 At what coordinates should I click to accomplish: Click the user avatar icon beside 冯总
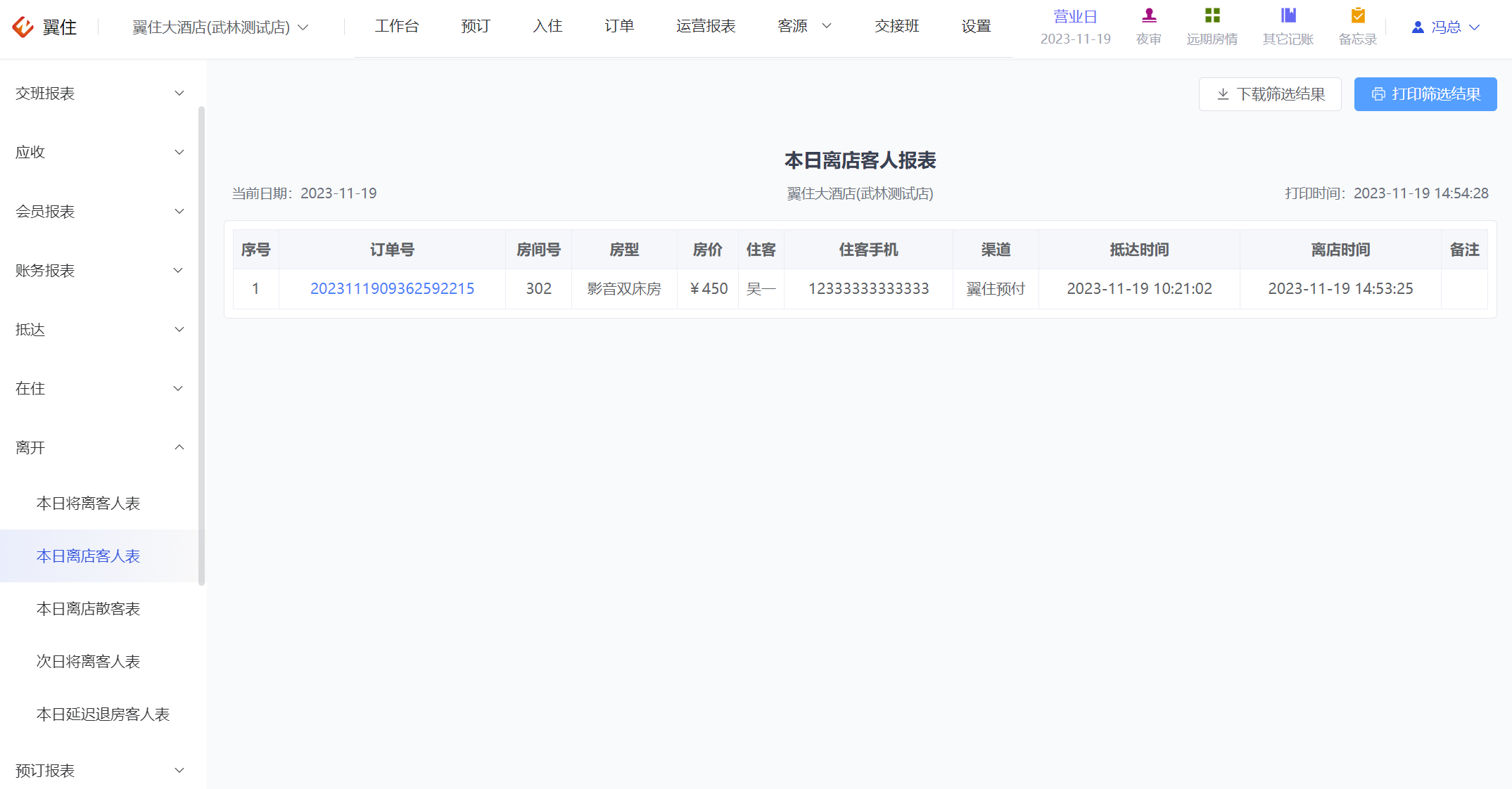pos(1418,27)
